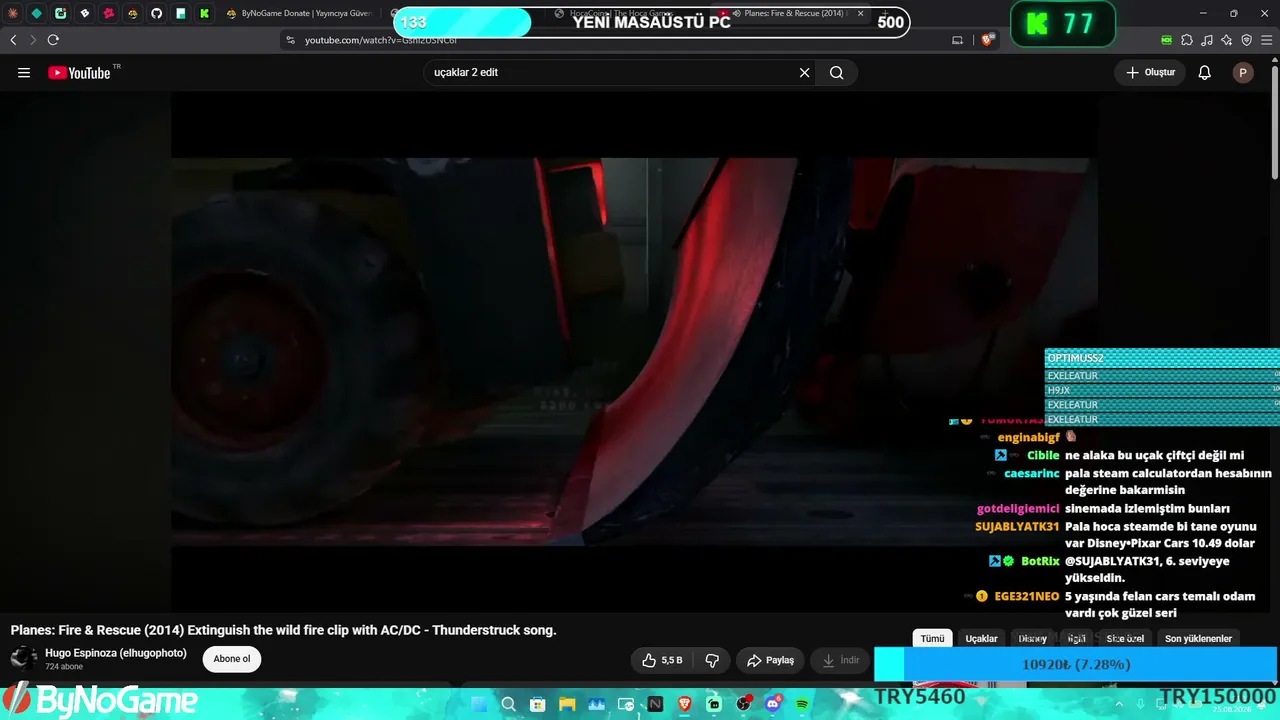Image resolution: width=1280 pixels, height=720 pixels.
Task: Click the İndir download button
Action: coord(840,660)
